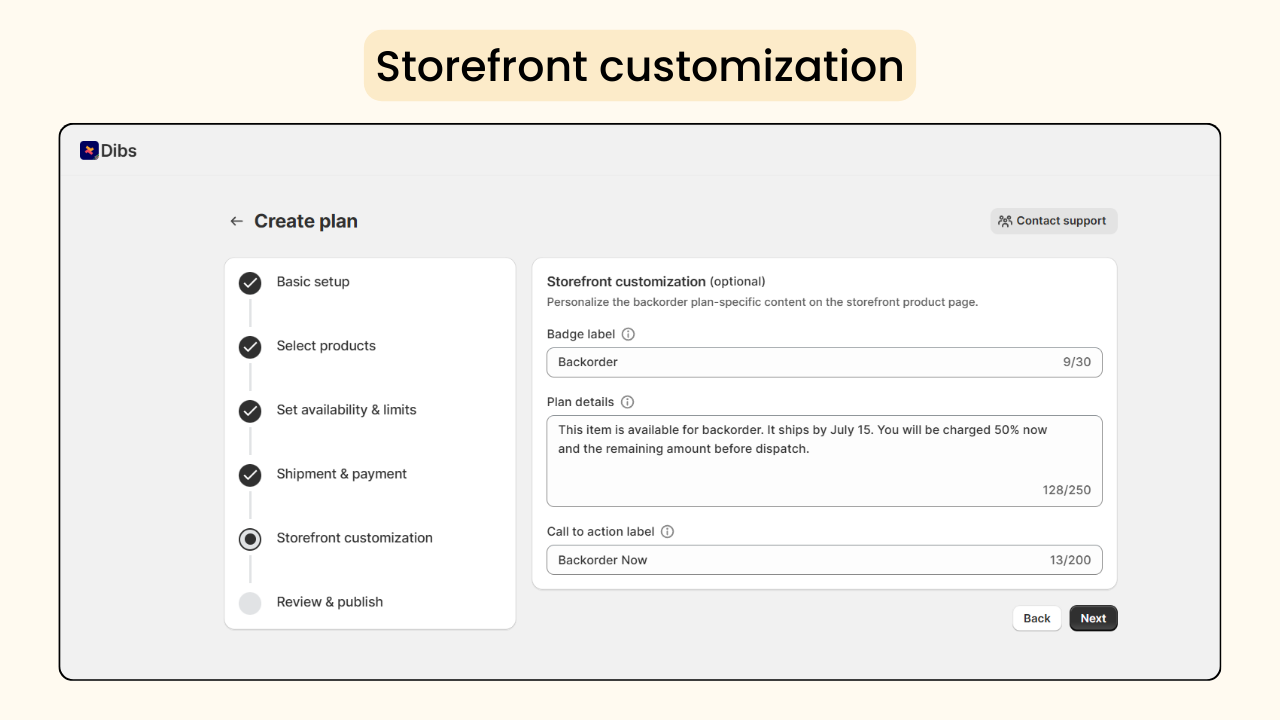Click the support icon on Contact support button
Screen dimensions: 1280x720
1004,220
